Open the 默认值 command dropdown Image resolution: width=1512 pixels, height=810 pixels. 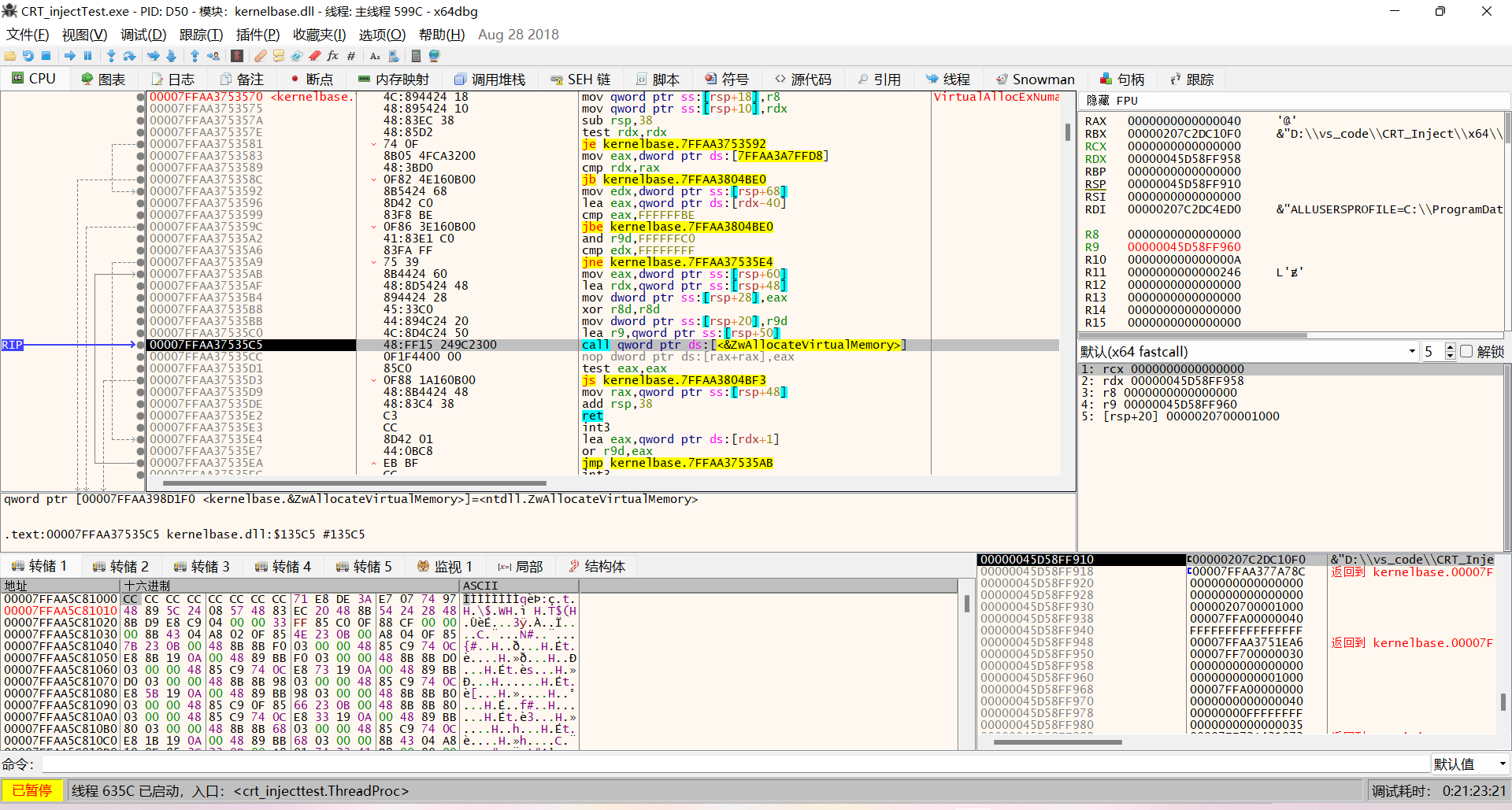click(x=1470, y=764)
